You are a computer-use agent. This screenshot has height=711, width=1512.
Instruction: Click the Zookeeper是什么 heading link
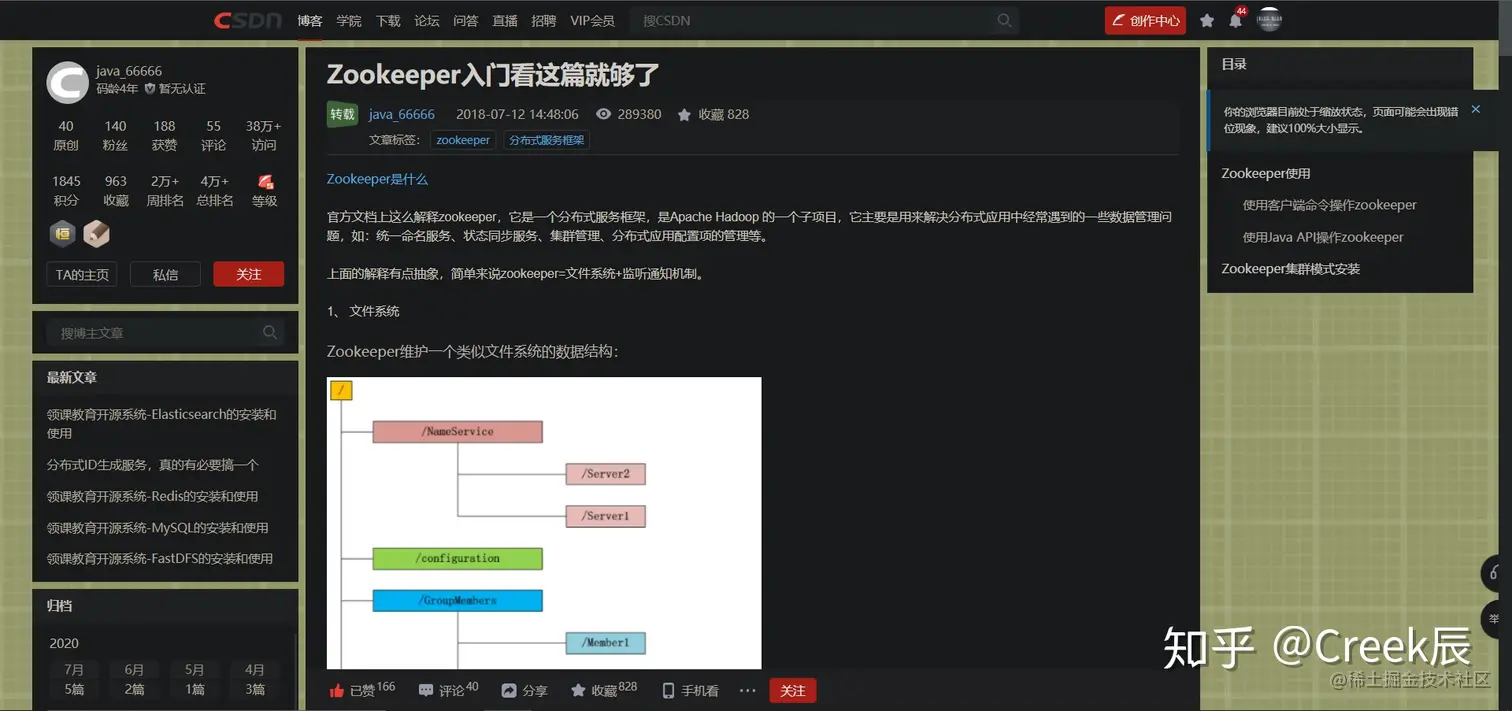(x=377, y=179)
